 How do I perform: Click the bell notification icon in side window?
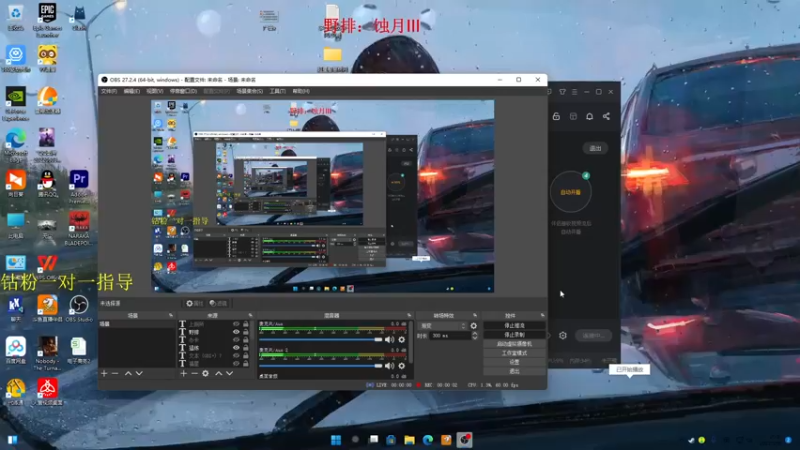point(589,116)
